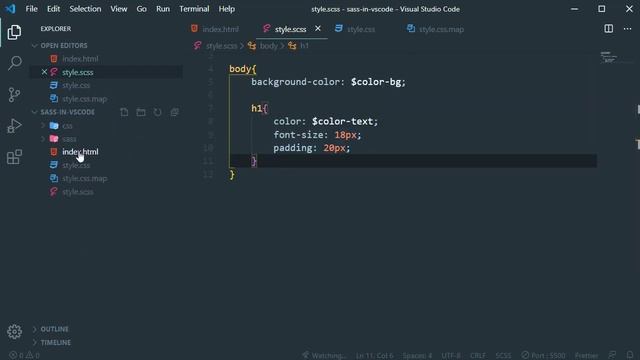Refresh the explorer file tree
This screenshot has height=360, width=640.
point(158,112)
